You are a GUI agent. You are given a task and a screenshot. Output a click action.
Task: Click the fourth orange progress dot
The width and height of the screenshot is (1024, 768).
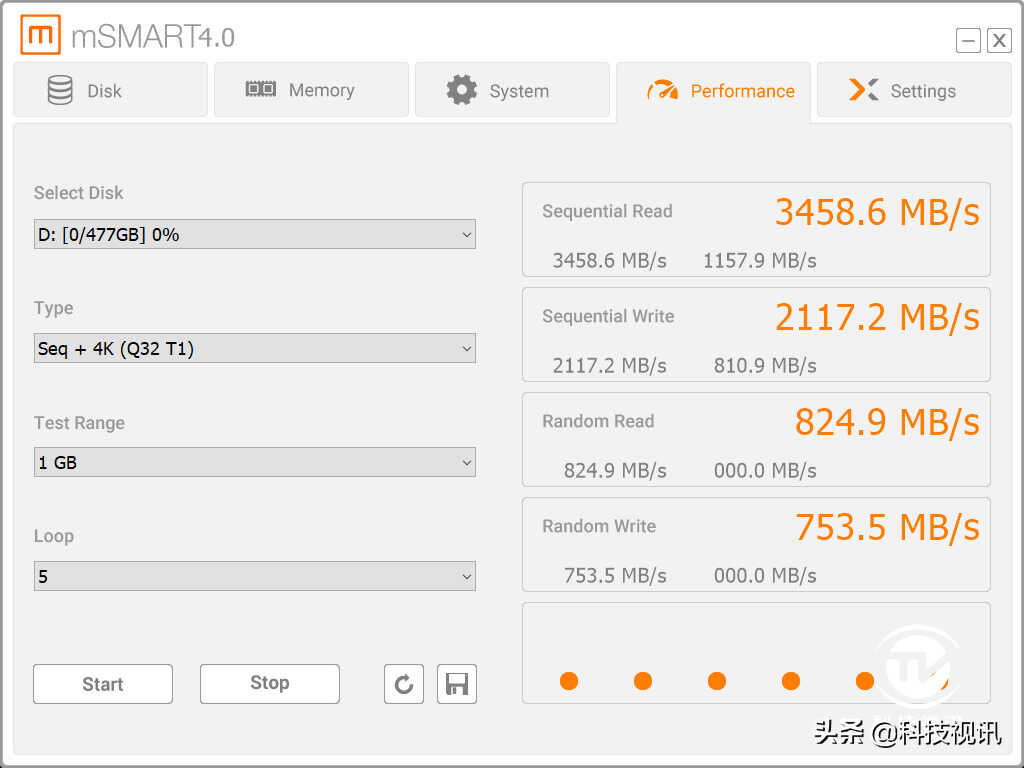pos(791,681)
